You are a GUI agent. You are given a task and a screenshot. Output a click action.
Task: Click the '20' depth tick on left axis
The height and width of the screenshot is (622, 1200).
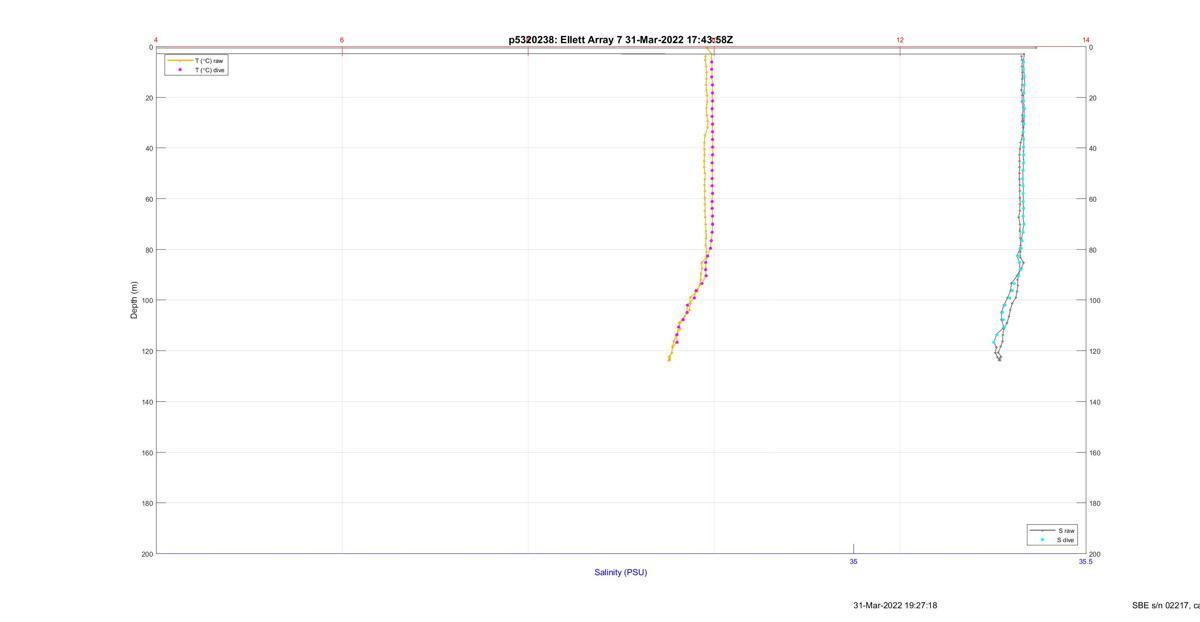[x=149, y=98]
